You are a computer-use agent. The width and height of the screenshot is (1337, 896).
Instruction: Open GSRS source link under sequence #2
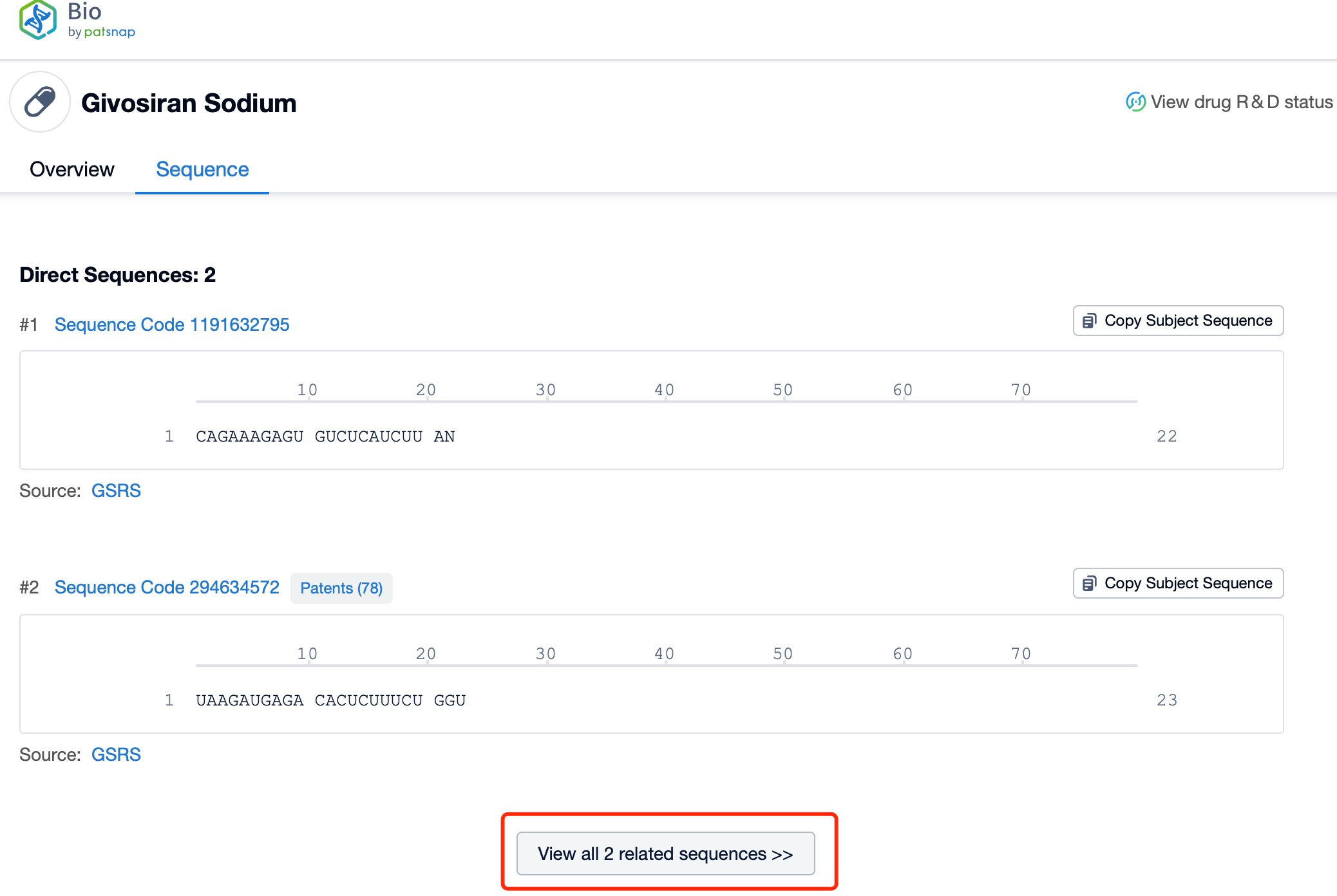[116, 754]
